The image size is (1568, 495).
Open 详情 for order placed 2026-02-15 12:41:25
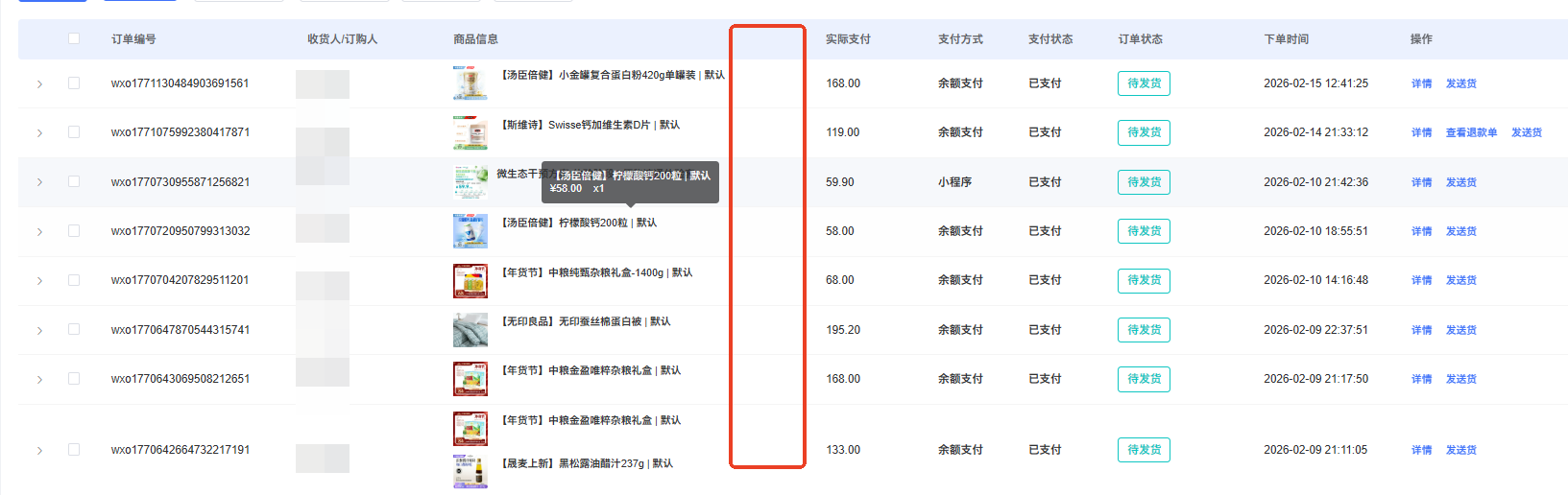tap(1421, 84)
